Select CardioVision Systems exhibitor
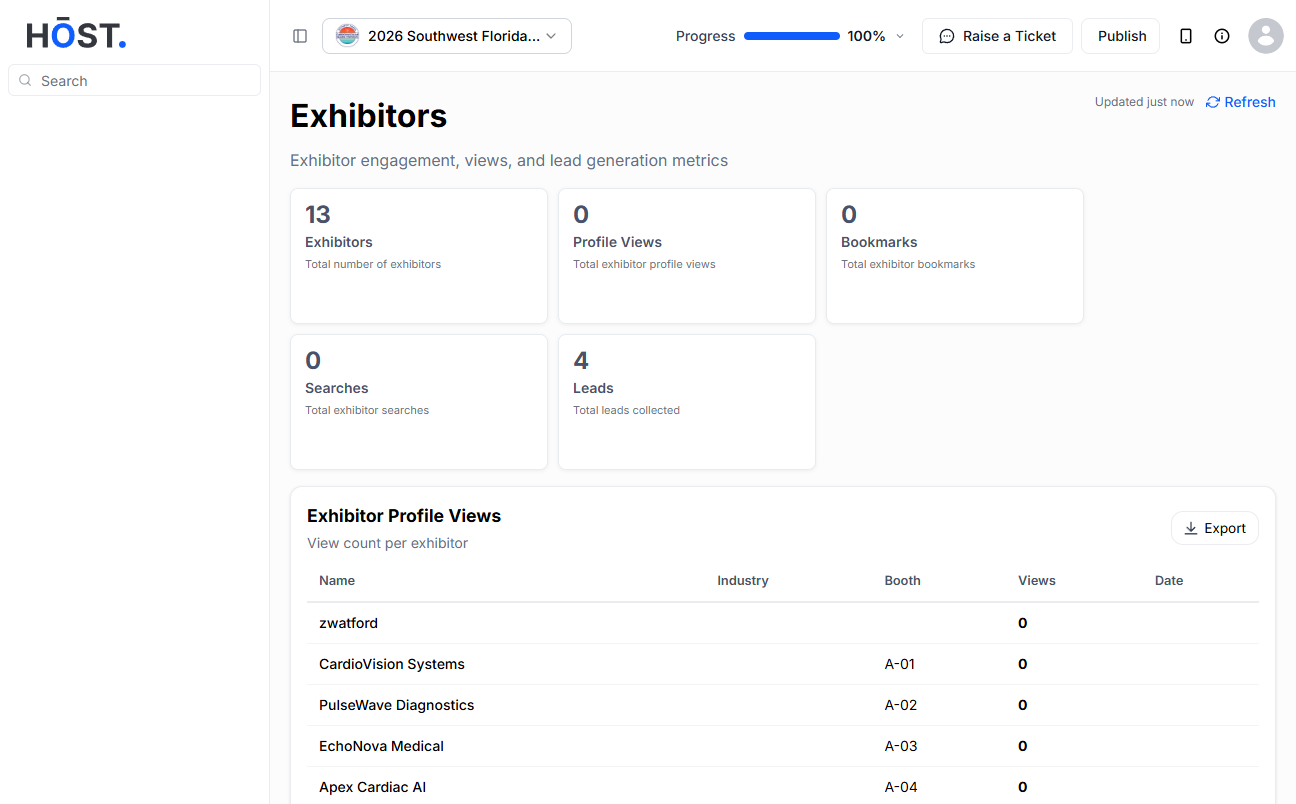Image resolution: width=1296 pixels, height=804 pixels. click(x=392, y=664)
